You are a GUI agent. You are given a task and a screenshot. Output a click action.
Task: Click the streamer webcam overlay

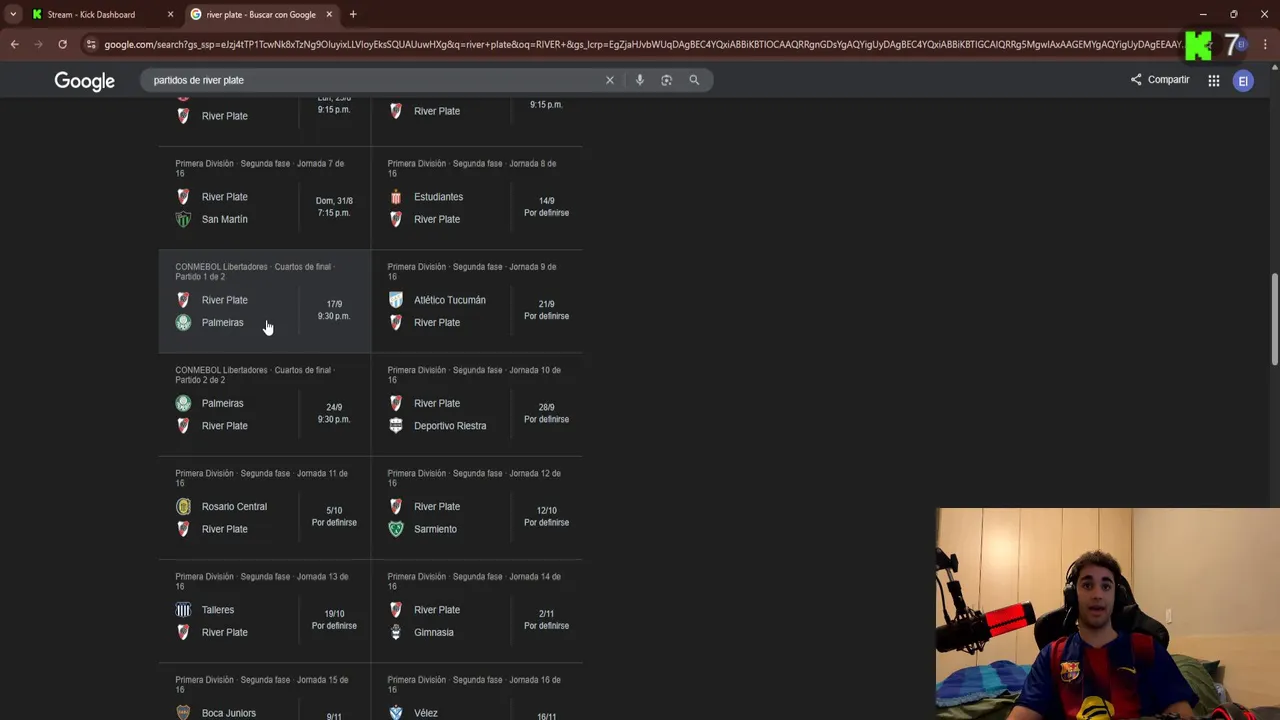point(1108,614)
